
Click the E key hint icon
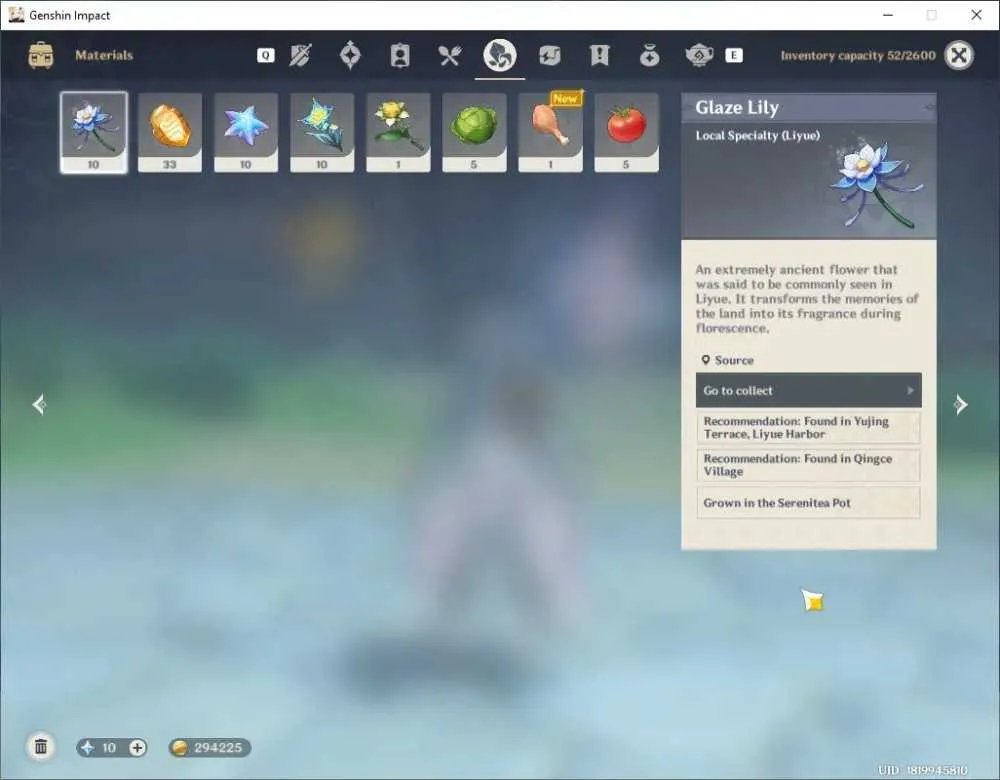(x=734, y=55)
